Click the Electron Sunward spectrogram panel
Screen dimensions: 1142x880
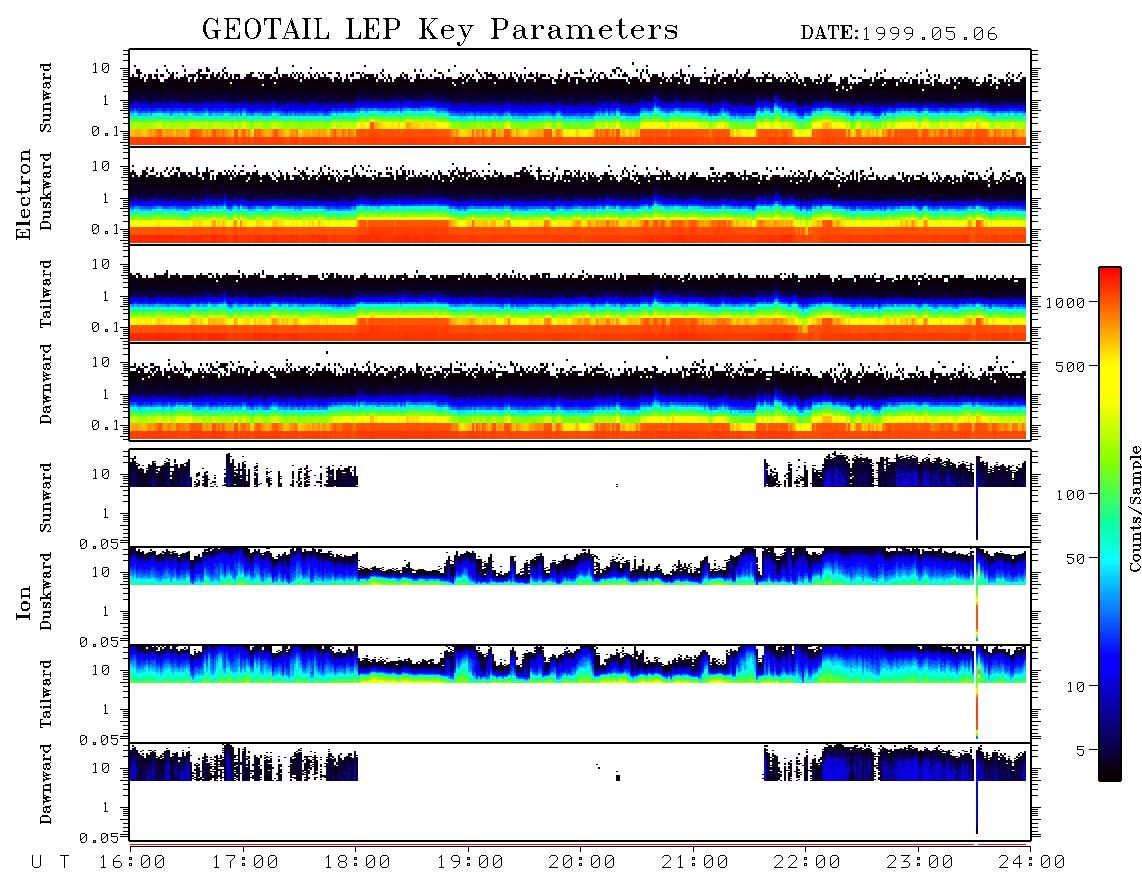[x=580, y=98]
